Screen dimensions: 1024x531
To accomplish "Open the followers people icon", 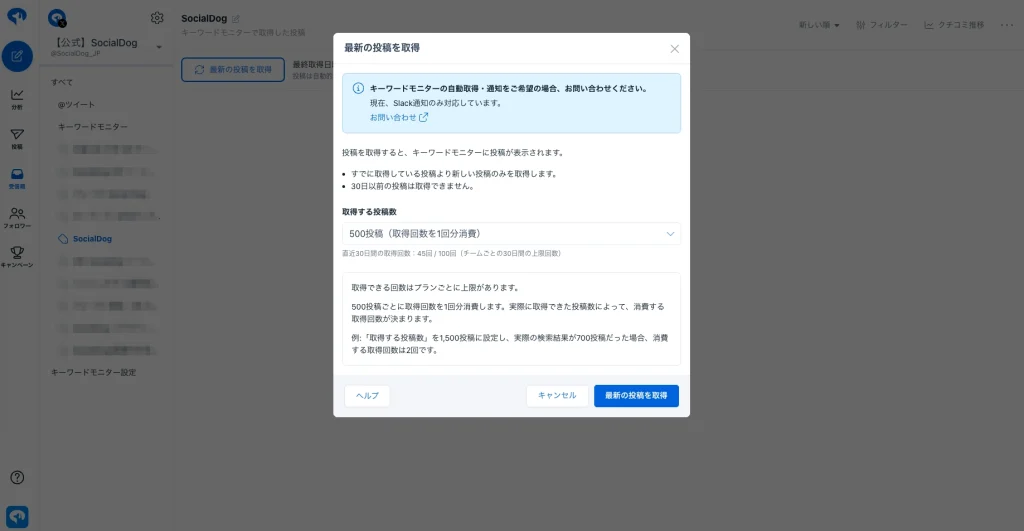I will [x=17, y=217].
